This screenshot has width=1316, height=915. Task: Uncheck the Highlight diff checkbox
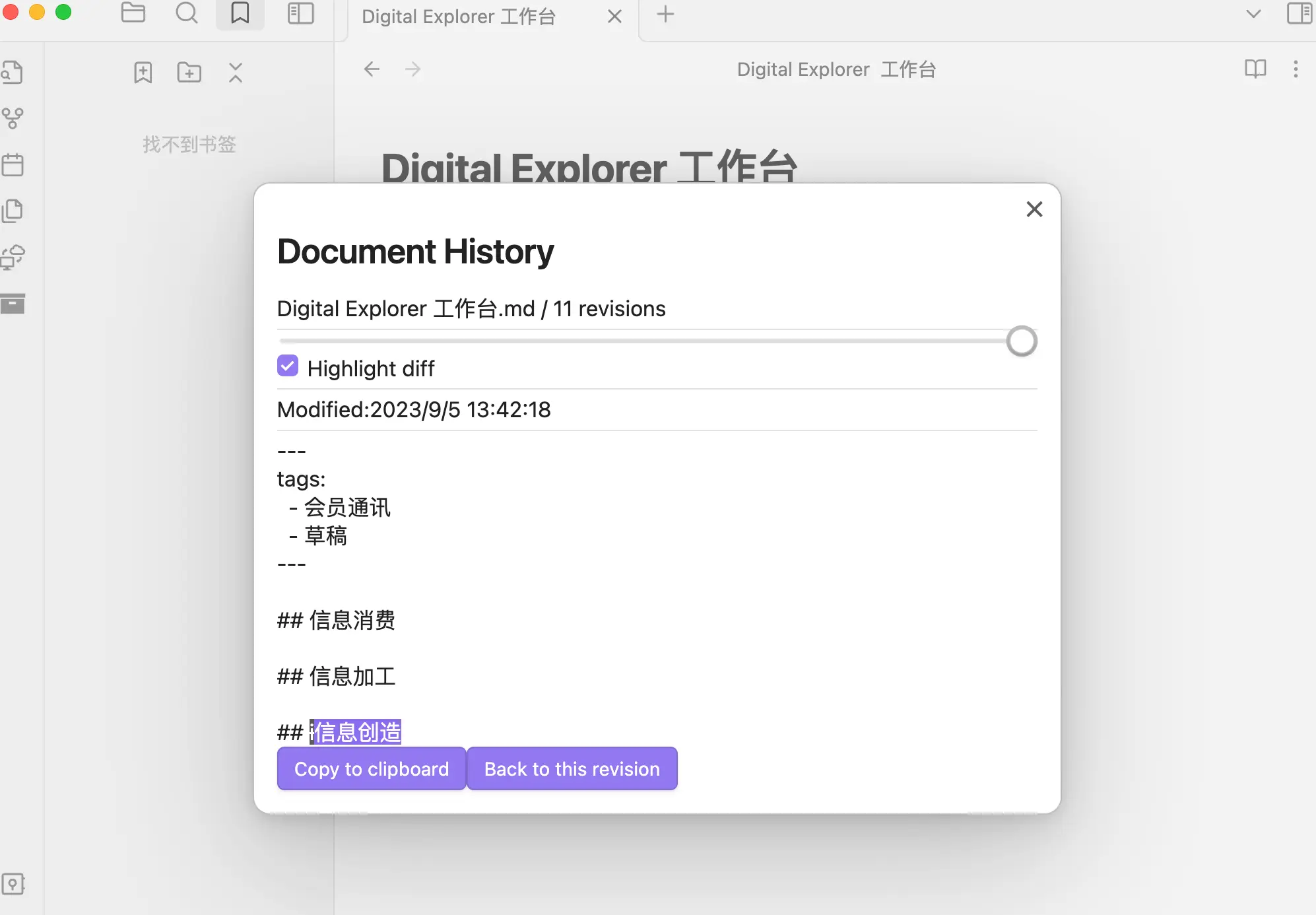click(x=288, y=366)
